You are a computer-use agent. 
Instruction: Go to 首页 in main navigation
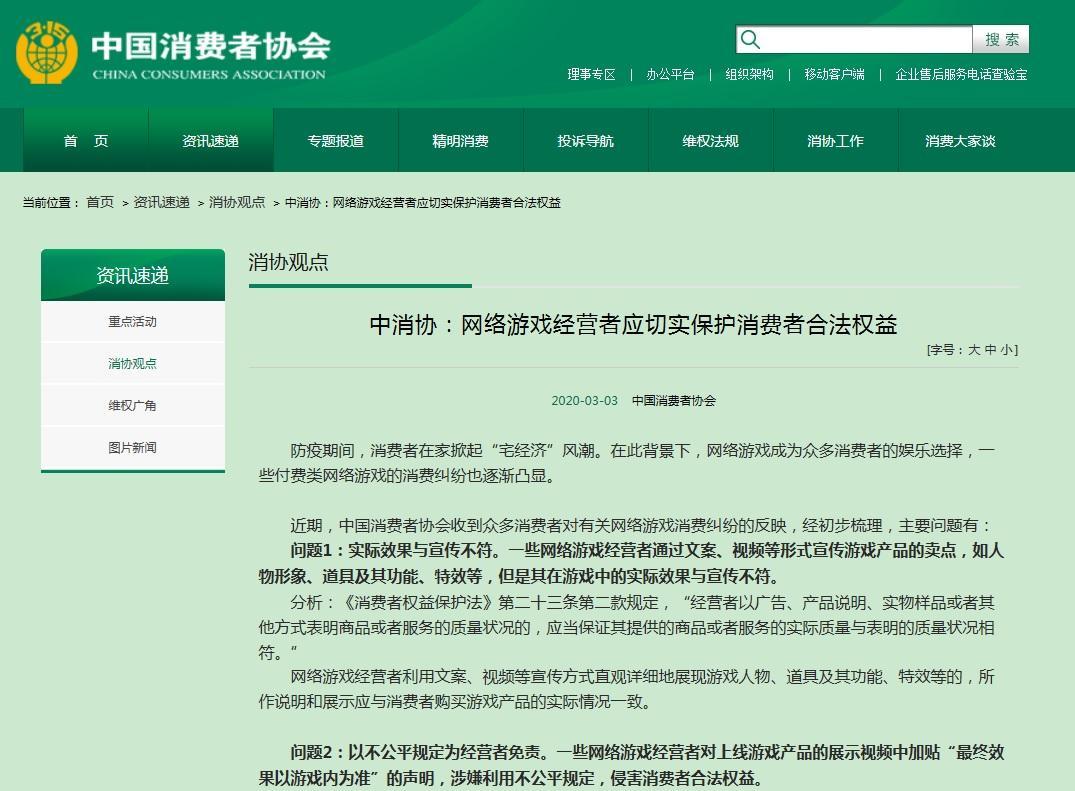pyautogui.click(x=86, y=141)
